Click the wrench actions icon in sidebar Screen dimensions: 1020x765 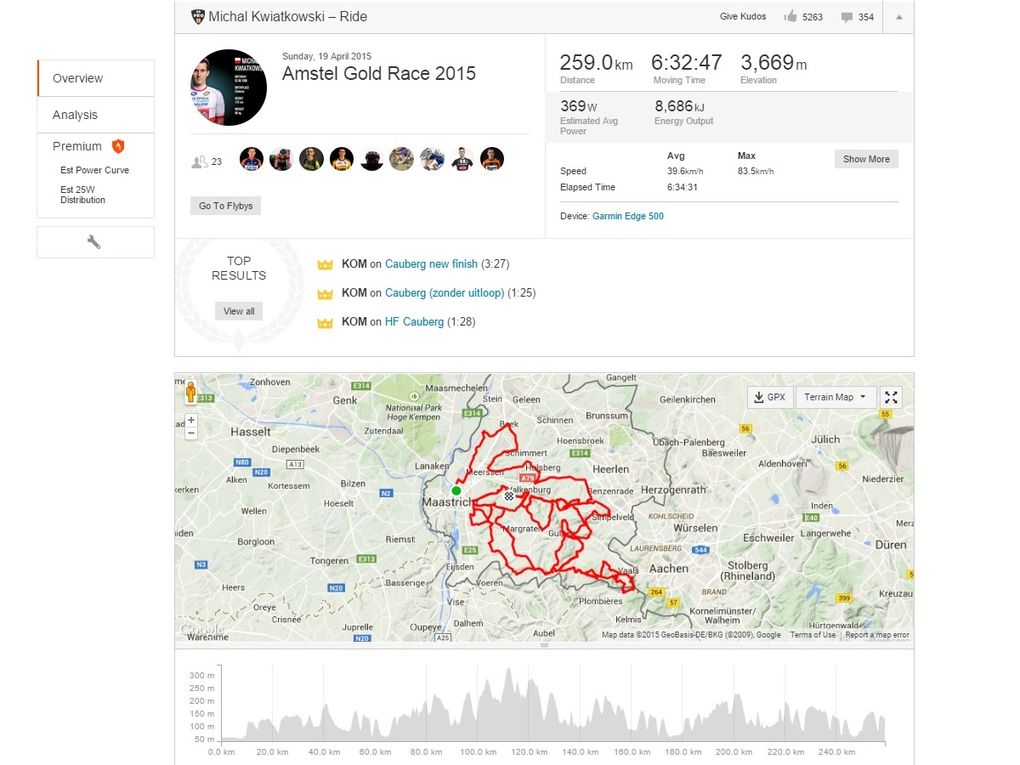(x=95, y=242)
